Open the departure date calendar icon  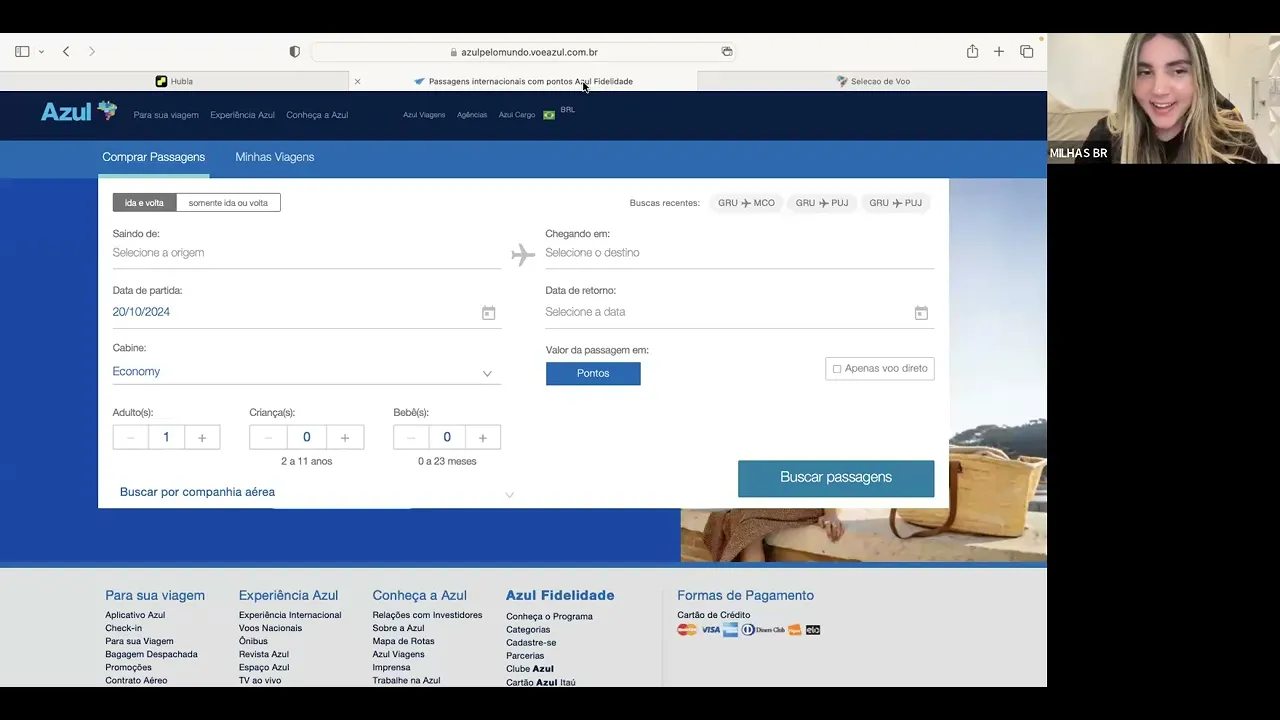[x=488, y=313]
